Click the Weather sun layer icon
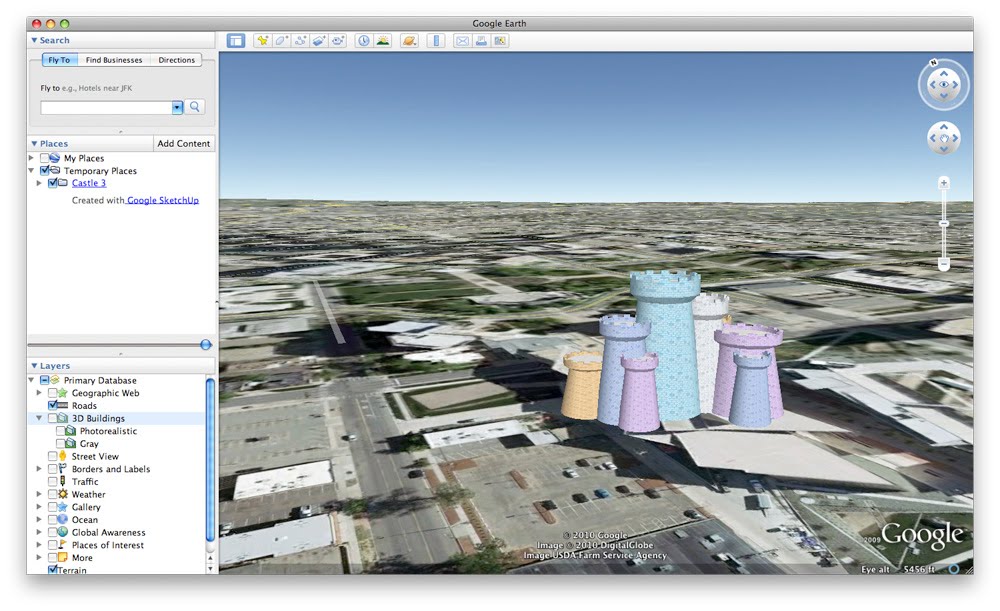 click(x=62, y=494)
